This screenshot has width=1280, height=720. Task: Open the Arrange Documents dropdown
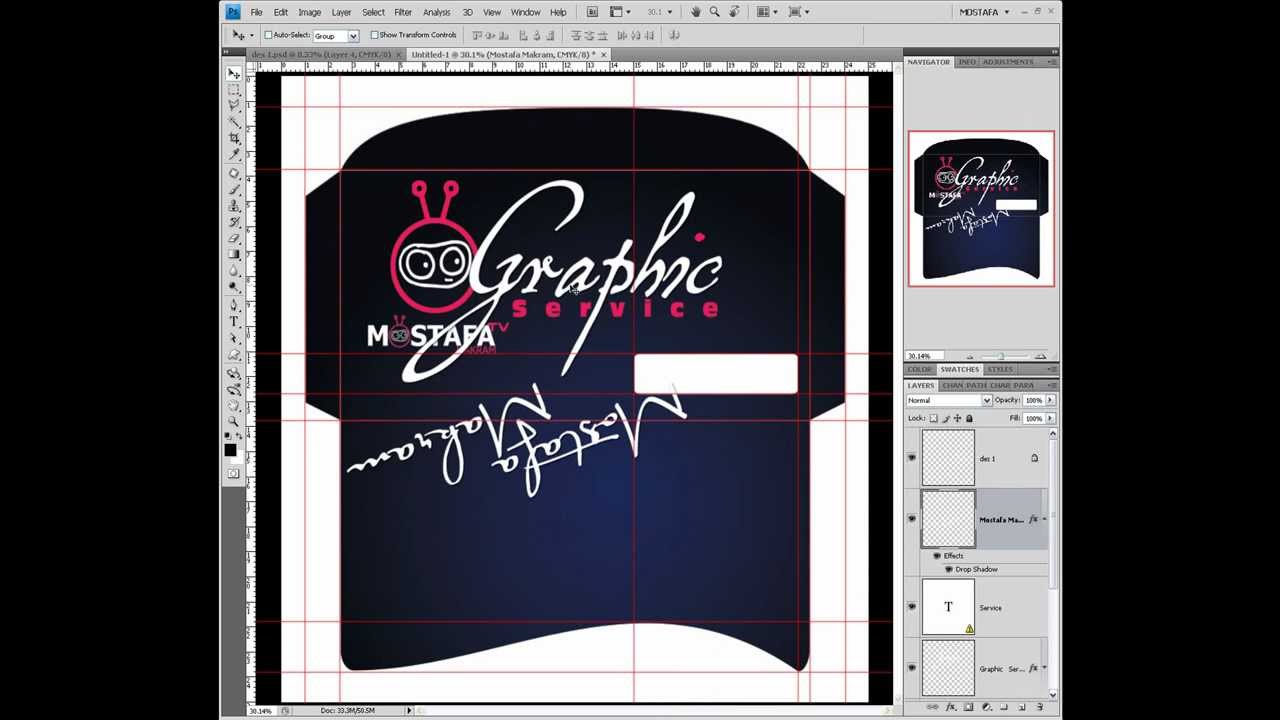tap(767, 12)
